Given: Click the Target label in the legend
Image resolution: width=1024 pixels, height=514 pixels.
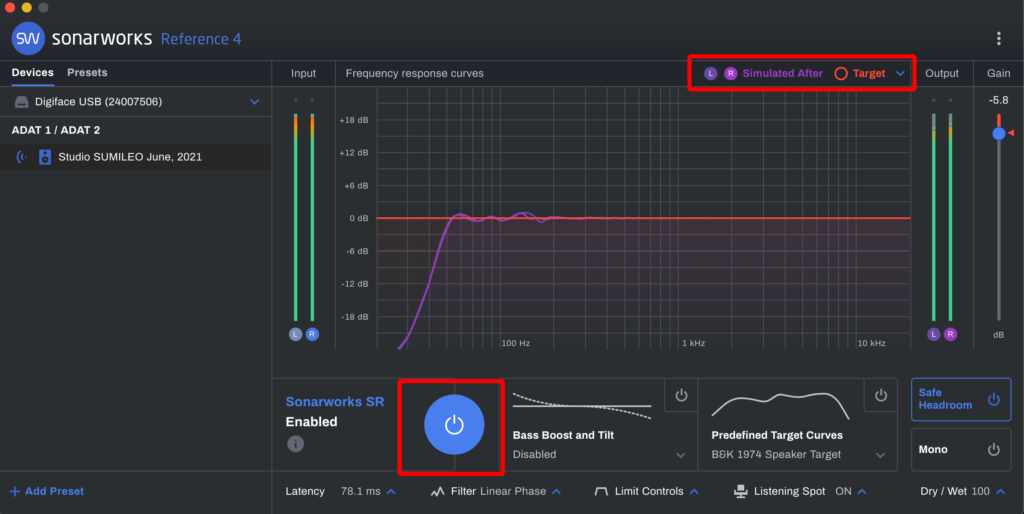Looking at the screenshot, I should coord(869,73).
